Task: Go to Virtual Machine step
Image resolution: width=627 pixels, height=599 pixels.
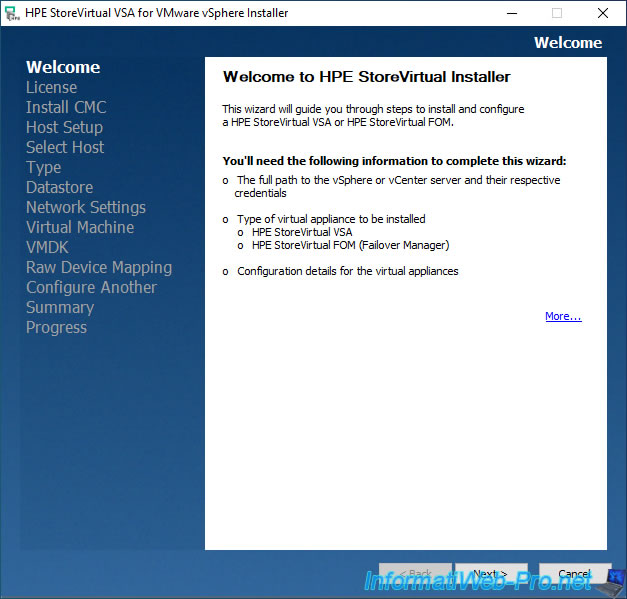Action: (x=80, y=227)
